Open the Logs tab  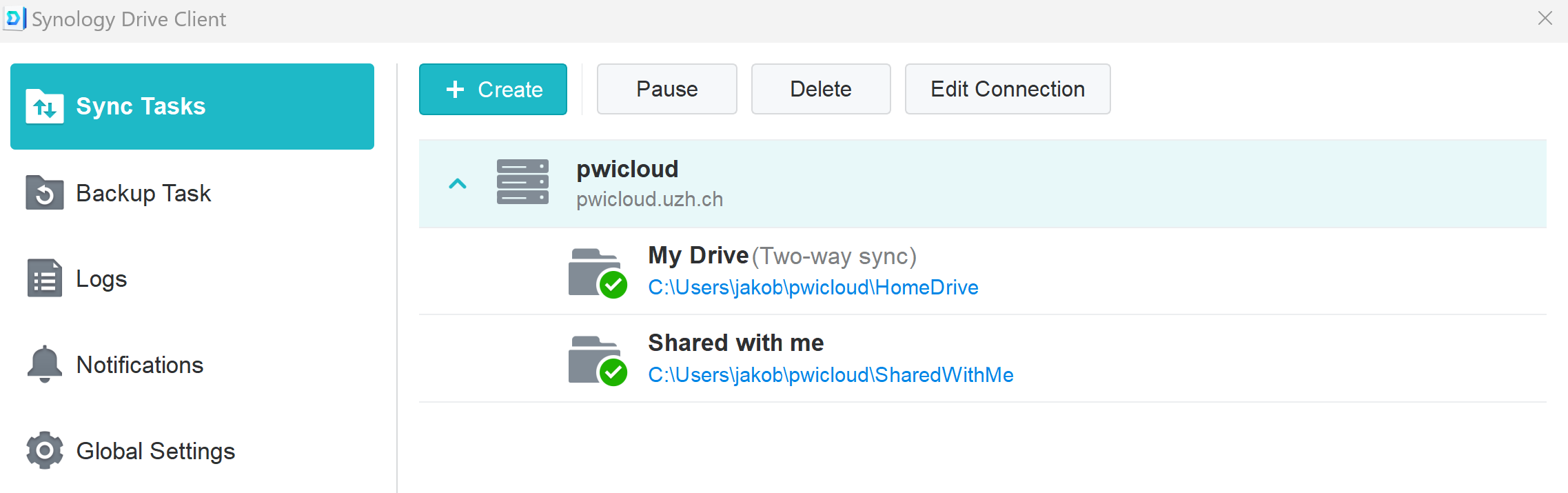192,279
